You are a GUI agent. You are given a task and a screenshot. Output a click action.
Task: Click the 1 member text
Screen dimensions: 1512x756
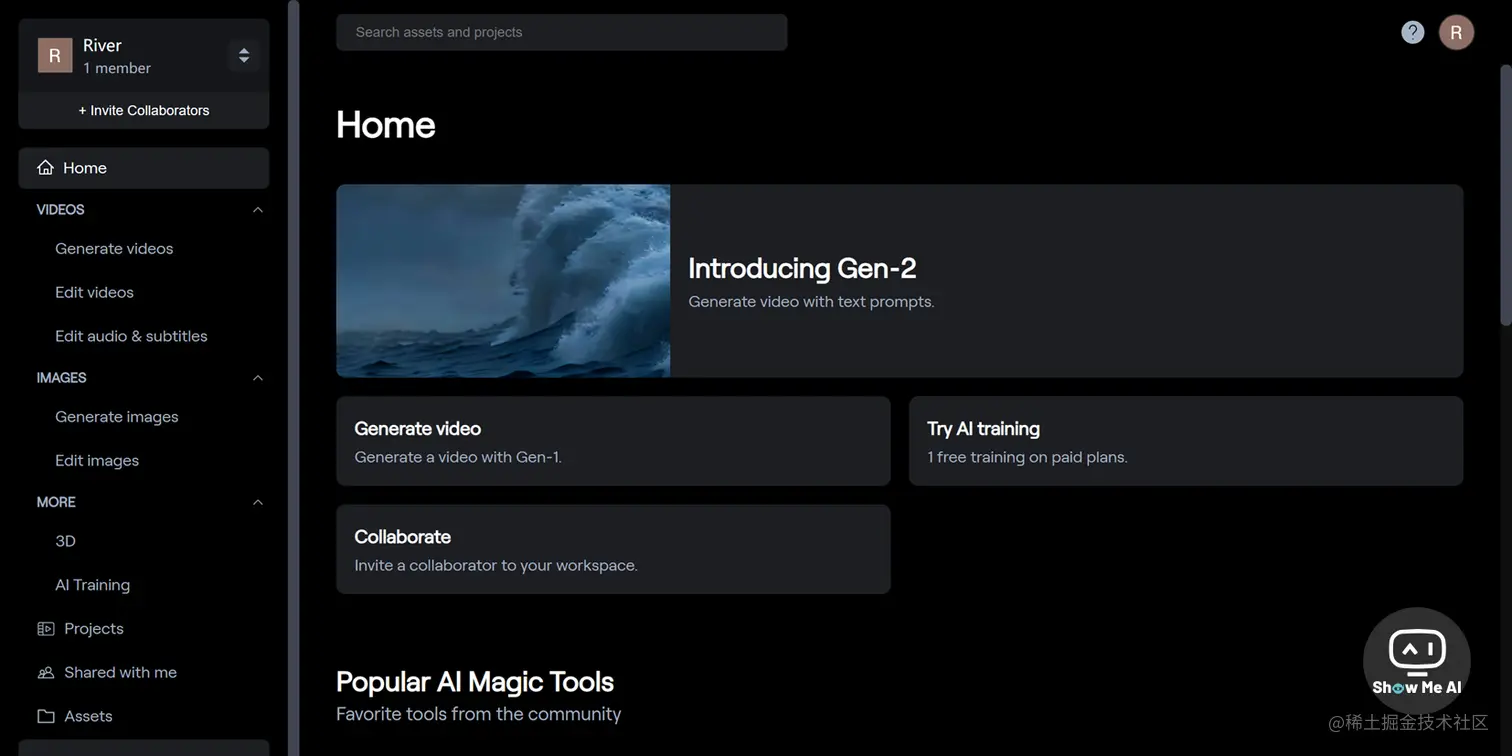coord(117,69)
